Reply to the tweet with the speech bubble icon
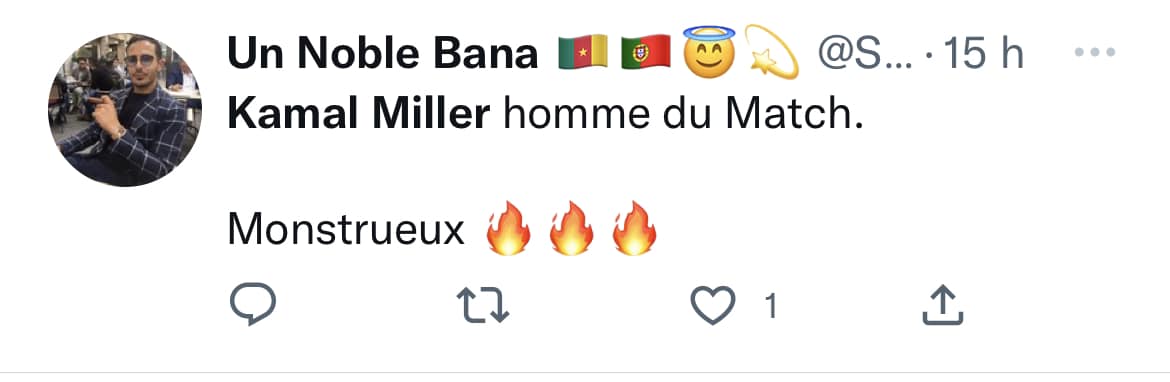The height and width of the screenshot is (382, 1170). point(253,305)
